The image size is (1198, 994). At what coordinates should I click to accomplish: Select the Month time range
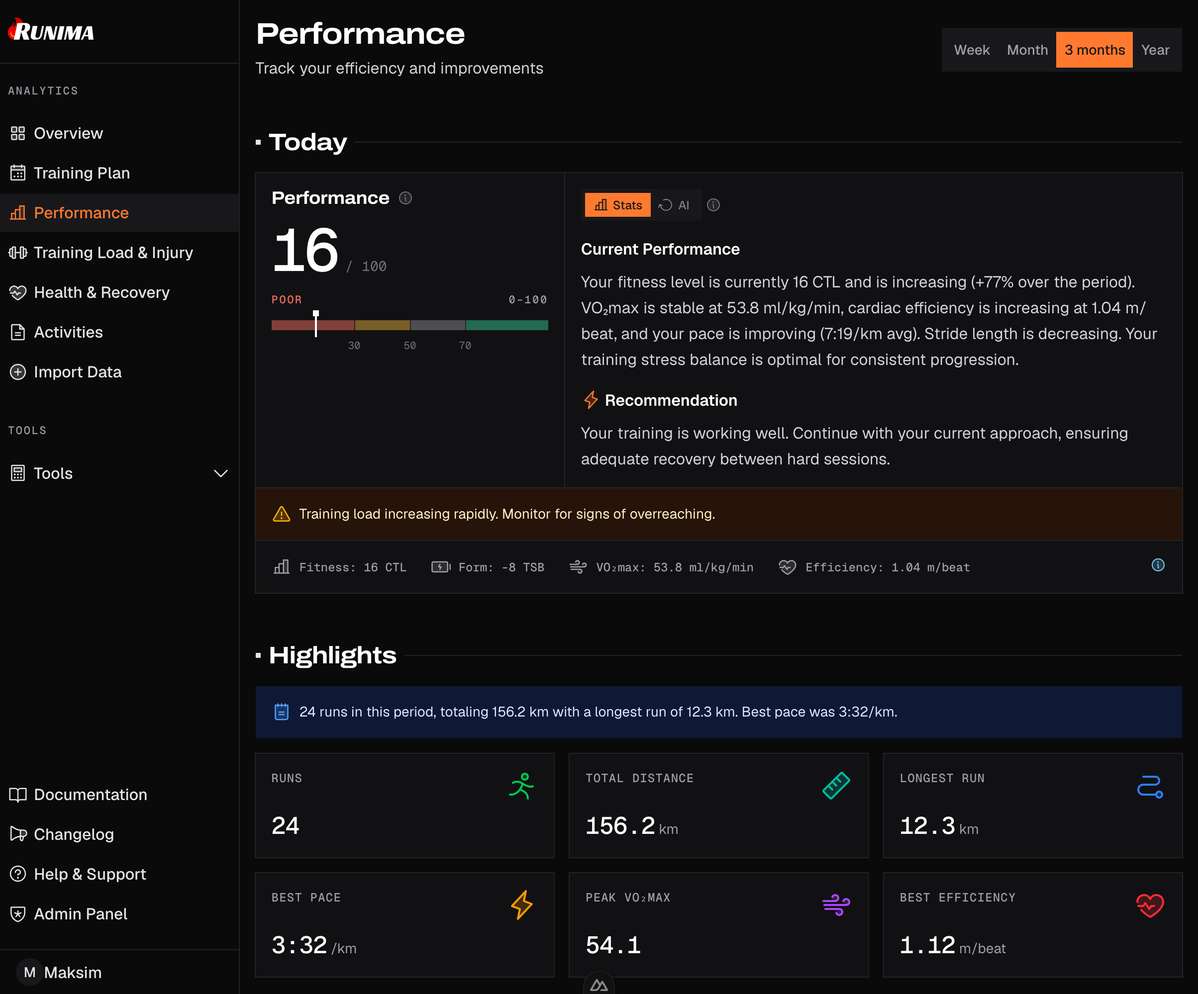tap(1027, 50)
